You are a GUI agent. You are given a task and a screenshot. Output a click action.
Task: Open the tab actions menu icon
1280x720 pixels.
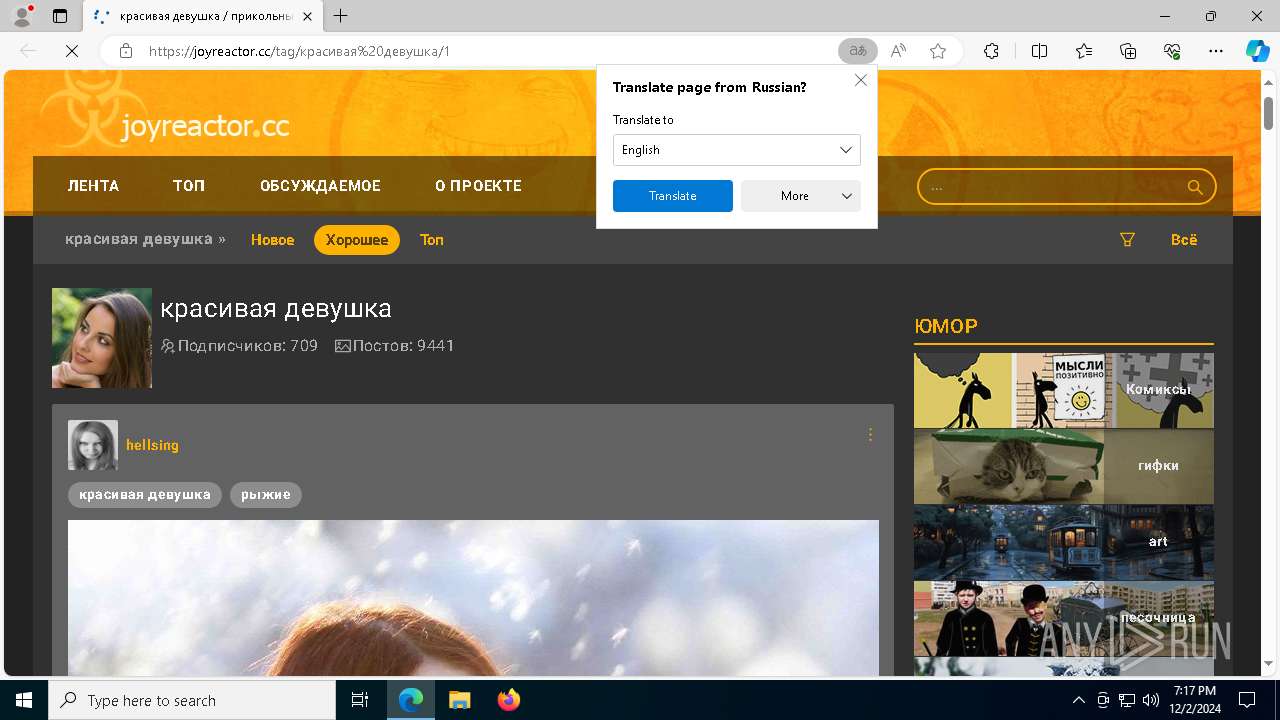tap(60, 16)
